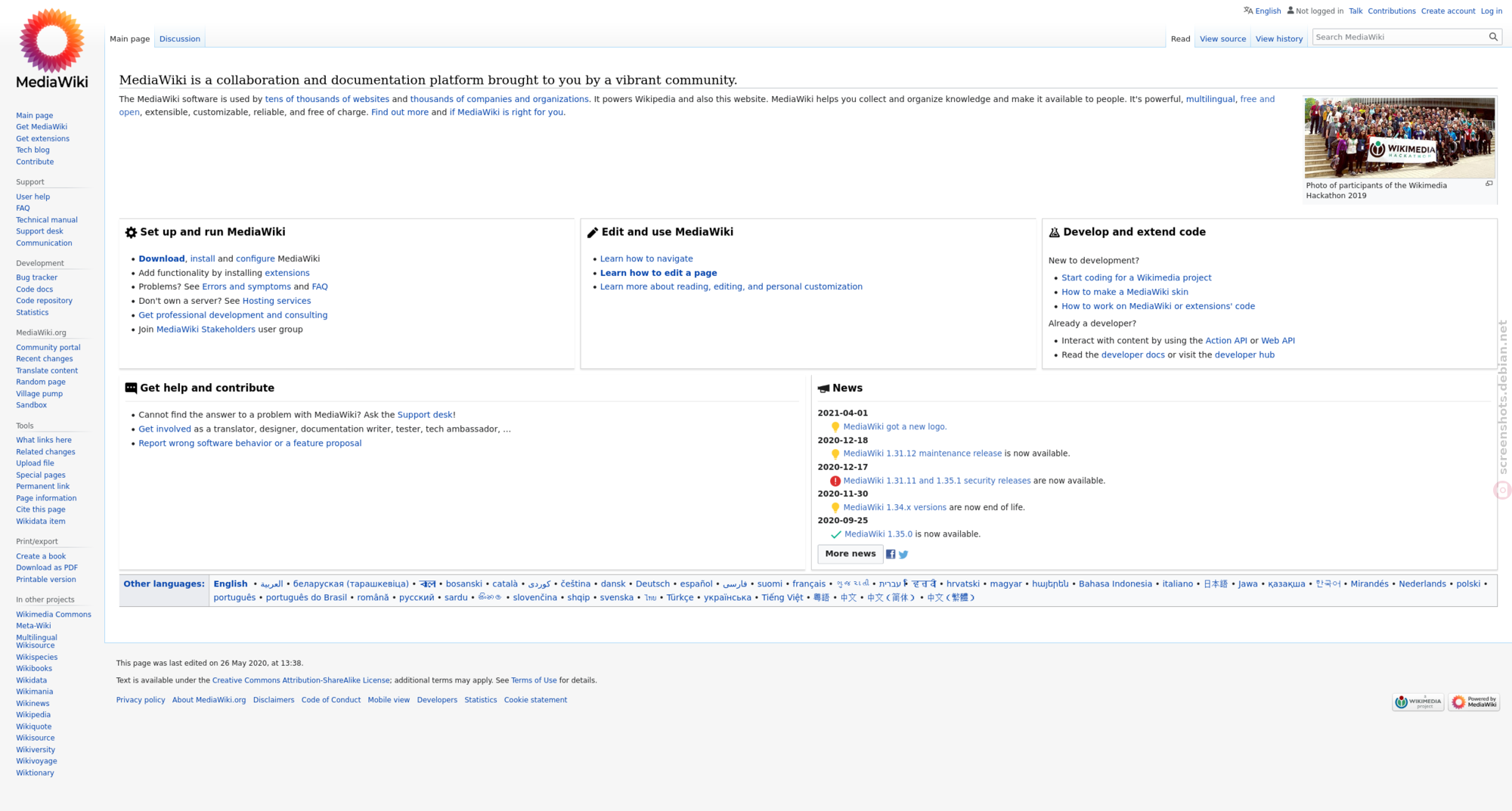Open Get MediaWiki in sidebar
The height and width of the screenshot is (811, 1512).
[x=42, y=127]
